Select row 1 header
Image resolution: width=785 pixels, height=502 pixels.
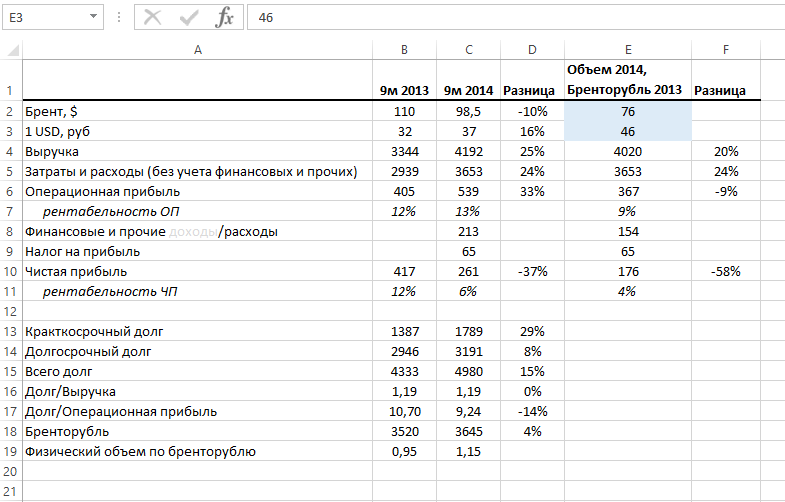(11, 80)
